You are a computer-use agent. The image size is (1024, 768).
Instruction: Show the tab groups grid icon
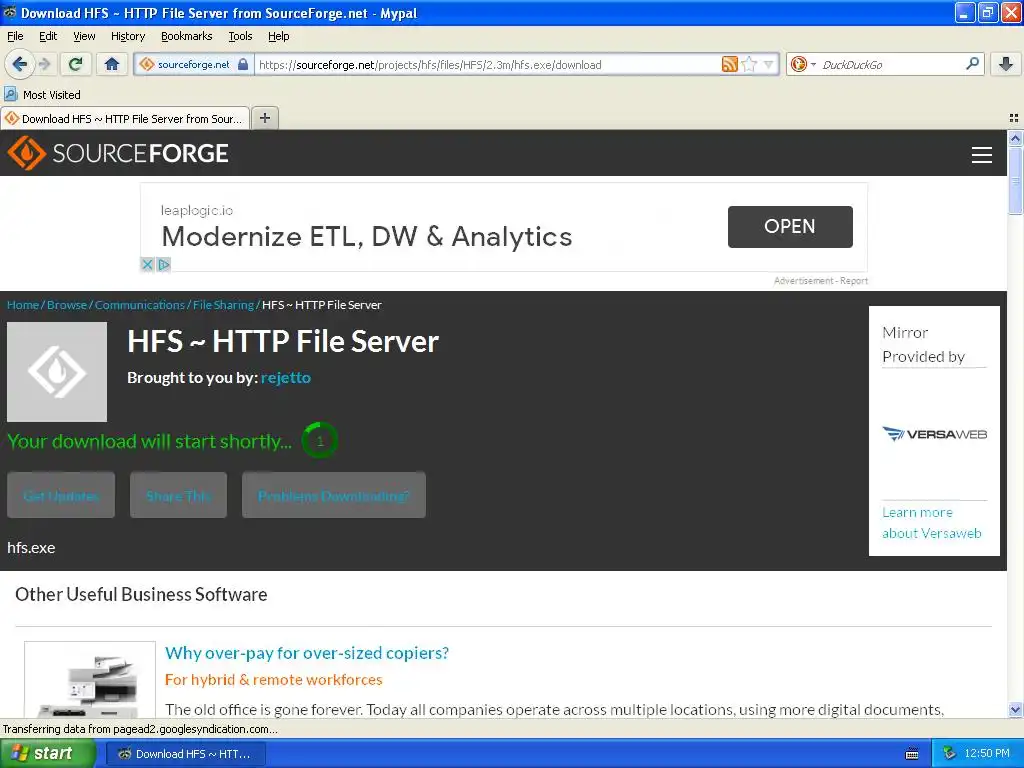tap(1014, 118)
